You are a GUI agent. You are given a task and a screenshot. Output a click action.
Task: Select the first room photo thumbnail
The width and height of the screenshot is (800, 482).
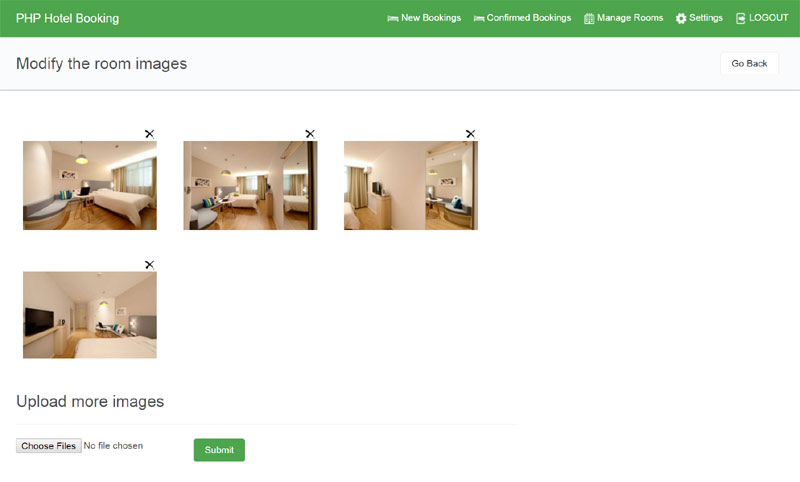pyautogui.click(x=90, y=185)
